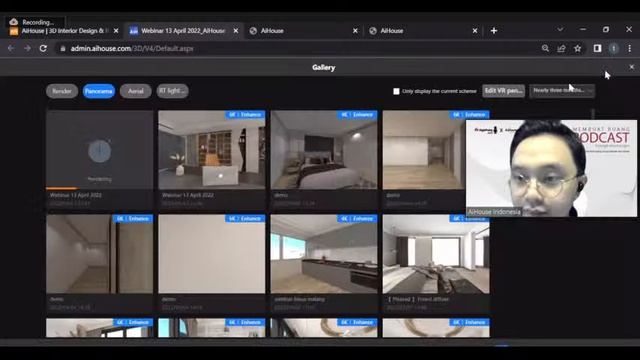This screenshot has width=640, height=360.
Task: Open the office desk panorama thumbnail
Action: coord(212,149)
